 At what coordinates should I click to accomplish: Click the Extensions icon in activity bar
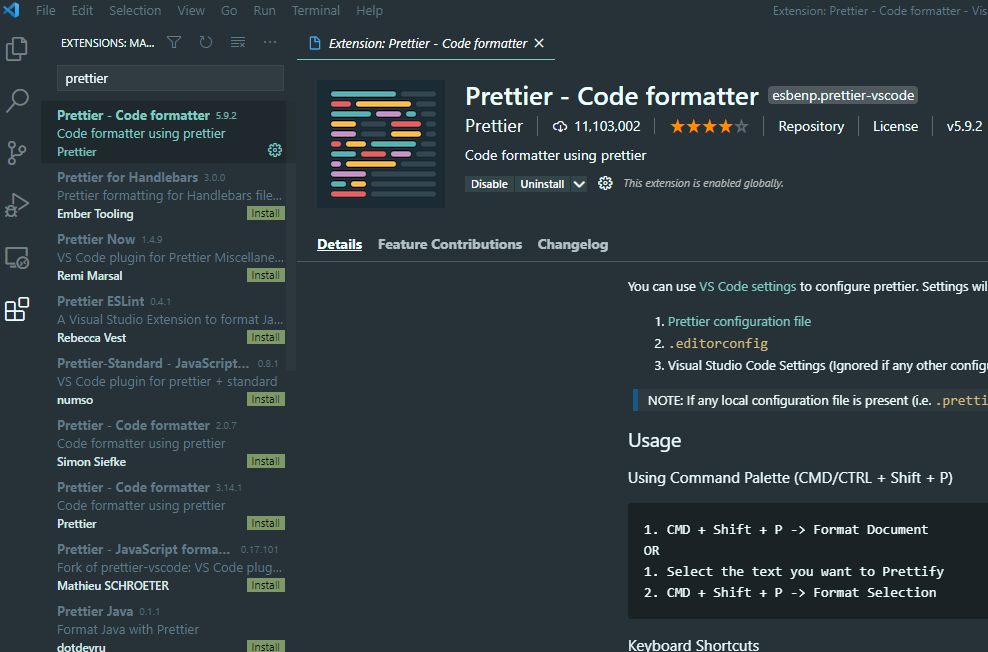pos(17,309)
